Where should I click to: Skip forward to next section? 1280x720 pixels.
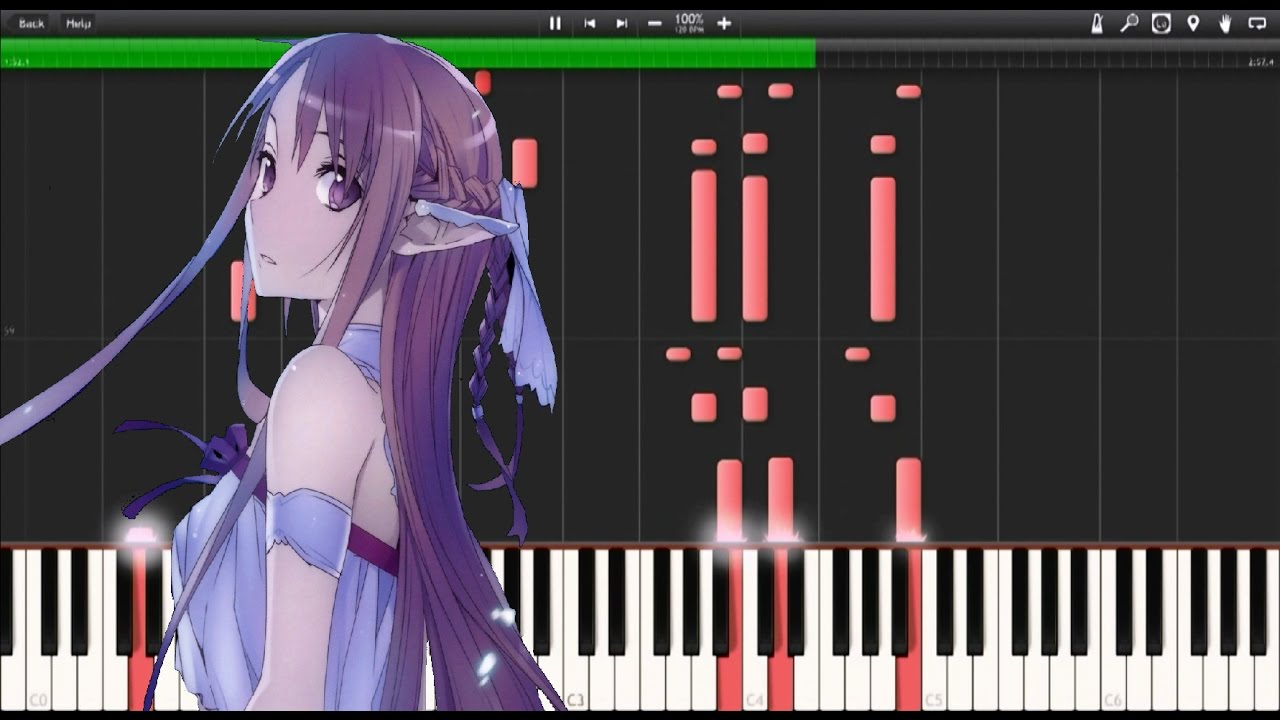pos(621,23)
